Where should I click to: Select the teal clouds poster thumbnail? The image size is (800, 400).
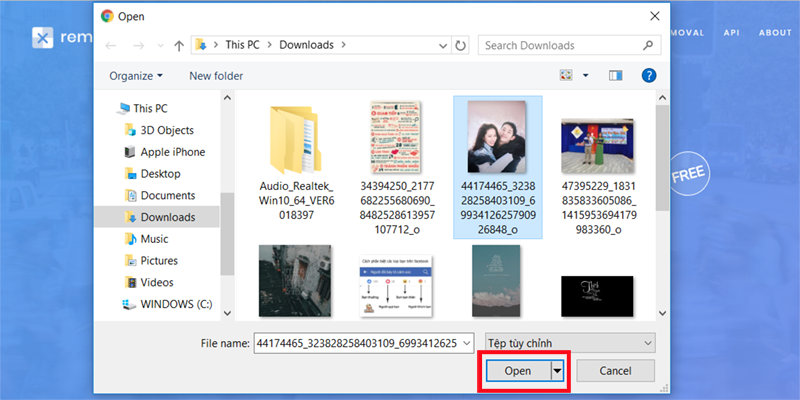496,281
